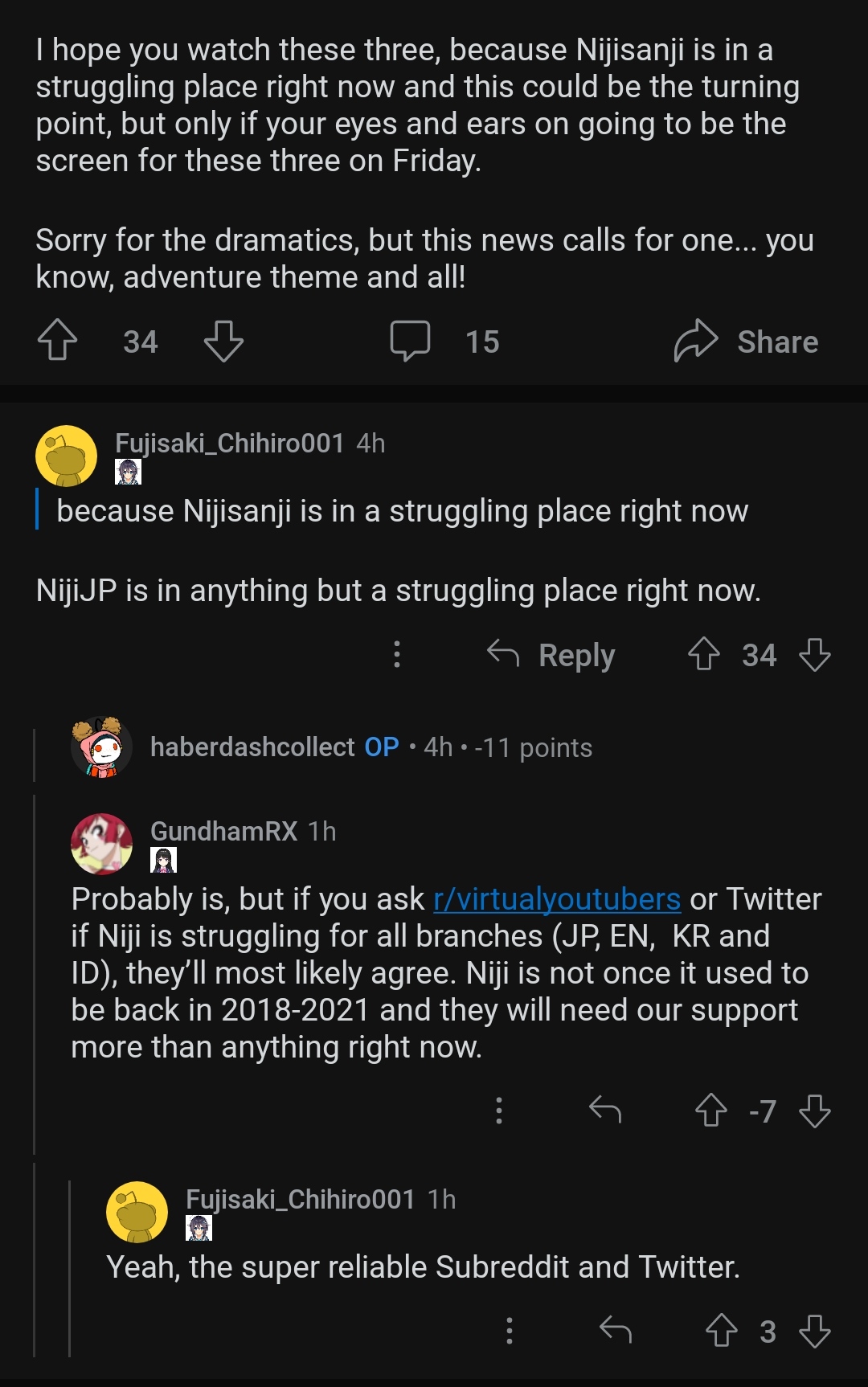The width and height of the screenshot is (868, 1387).
Task: Downvote GundhamRX comment at -7
Action: click(x=815, y=1111)
